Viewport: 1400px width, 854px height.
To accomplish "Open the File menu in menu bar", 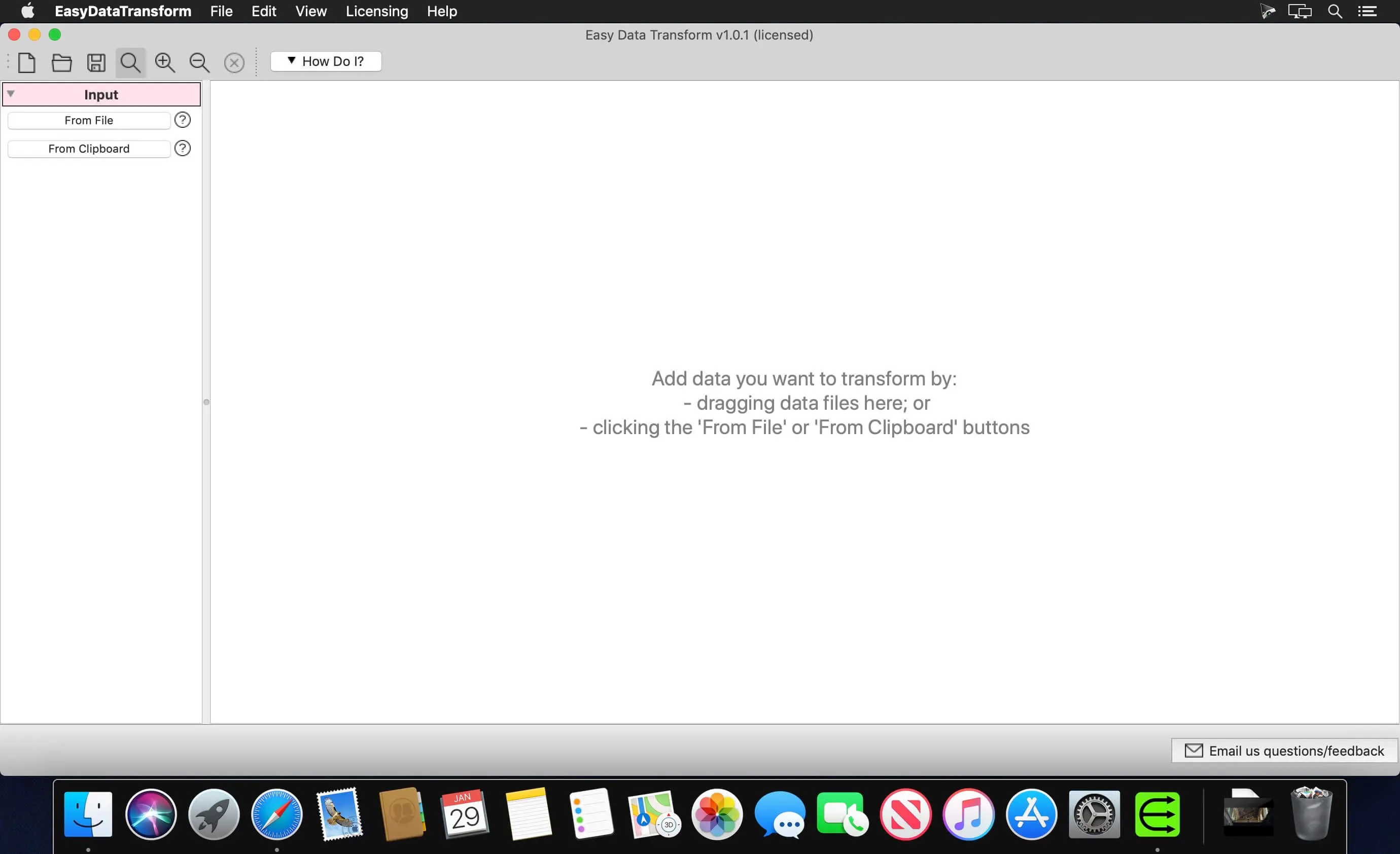I will (x=220, y=12).
